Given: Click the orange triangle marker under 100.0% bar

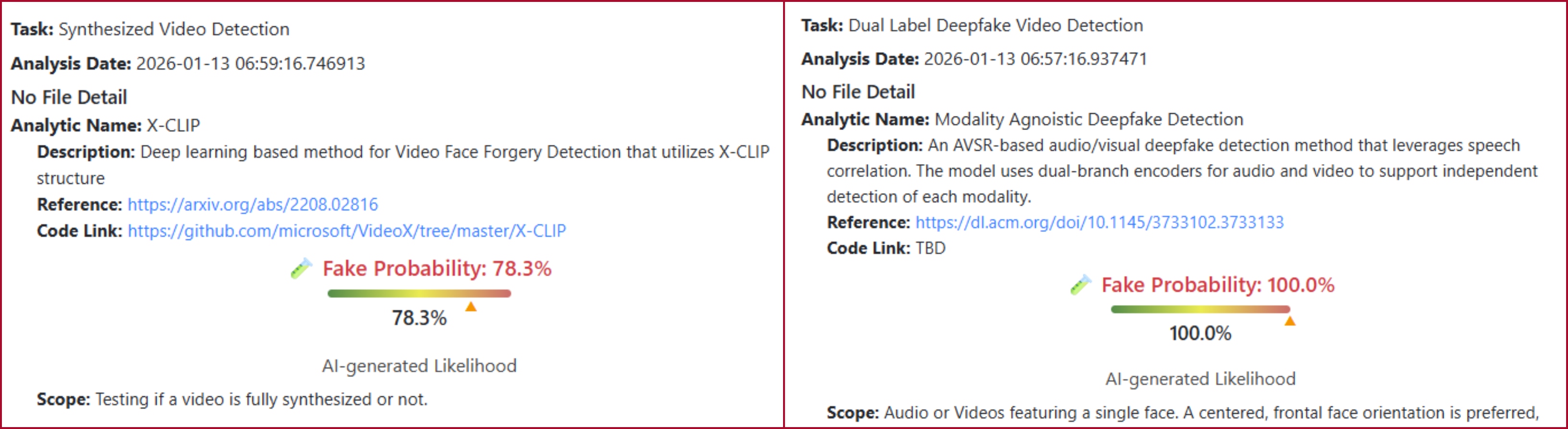Looking at the screenshot, I should point(1289,322).
